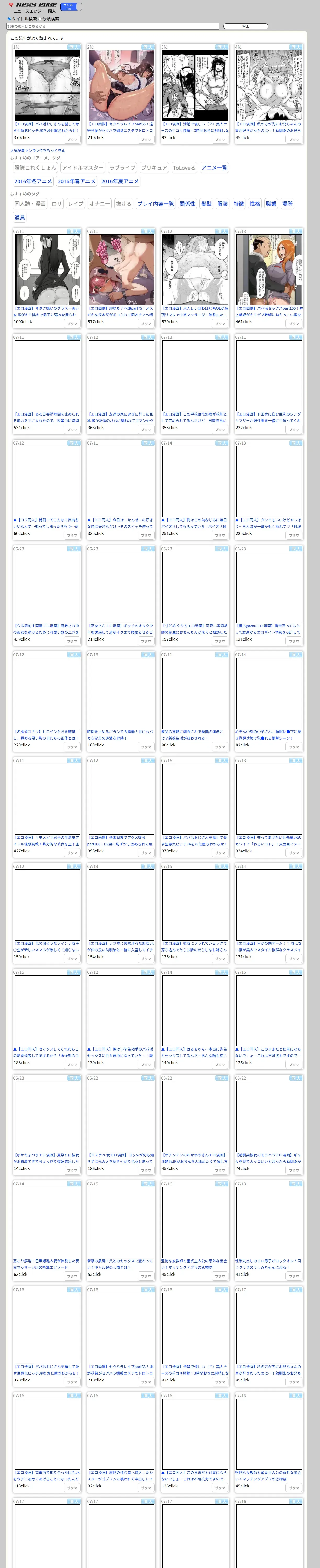Click the 82click count text
The width and height of the screenshot is (320, 1568).
click(242, 745)
